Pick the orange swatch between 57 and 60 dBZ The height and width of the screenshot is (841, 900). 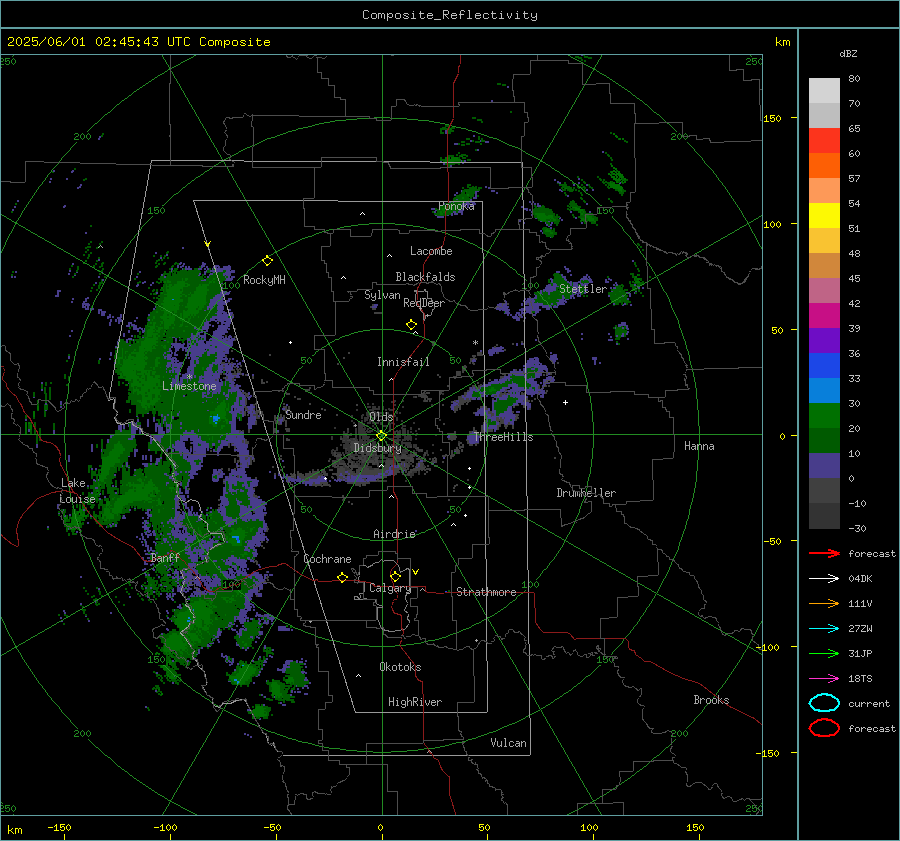[x=824, y=166]
